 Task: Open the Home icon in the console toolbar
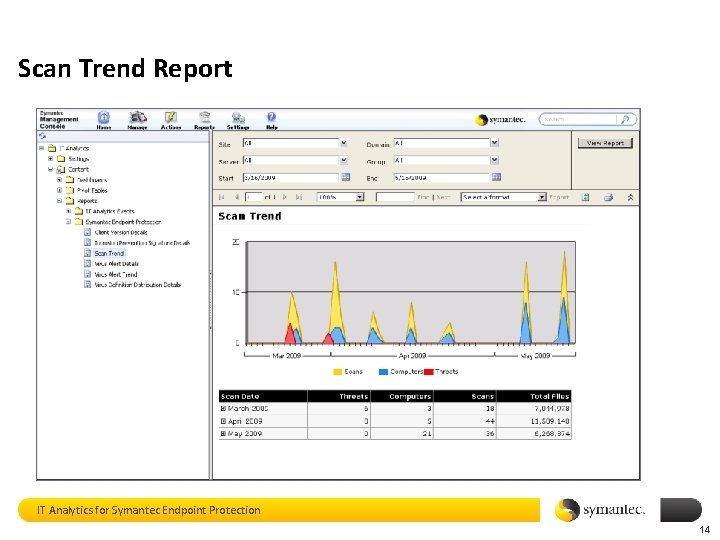coord(104,118)
